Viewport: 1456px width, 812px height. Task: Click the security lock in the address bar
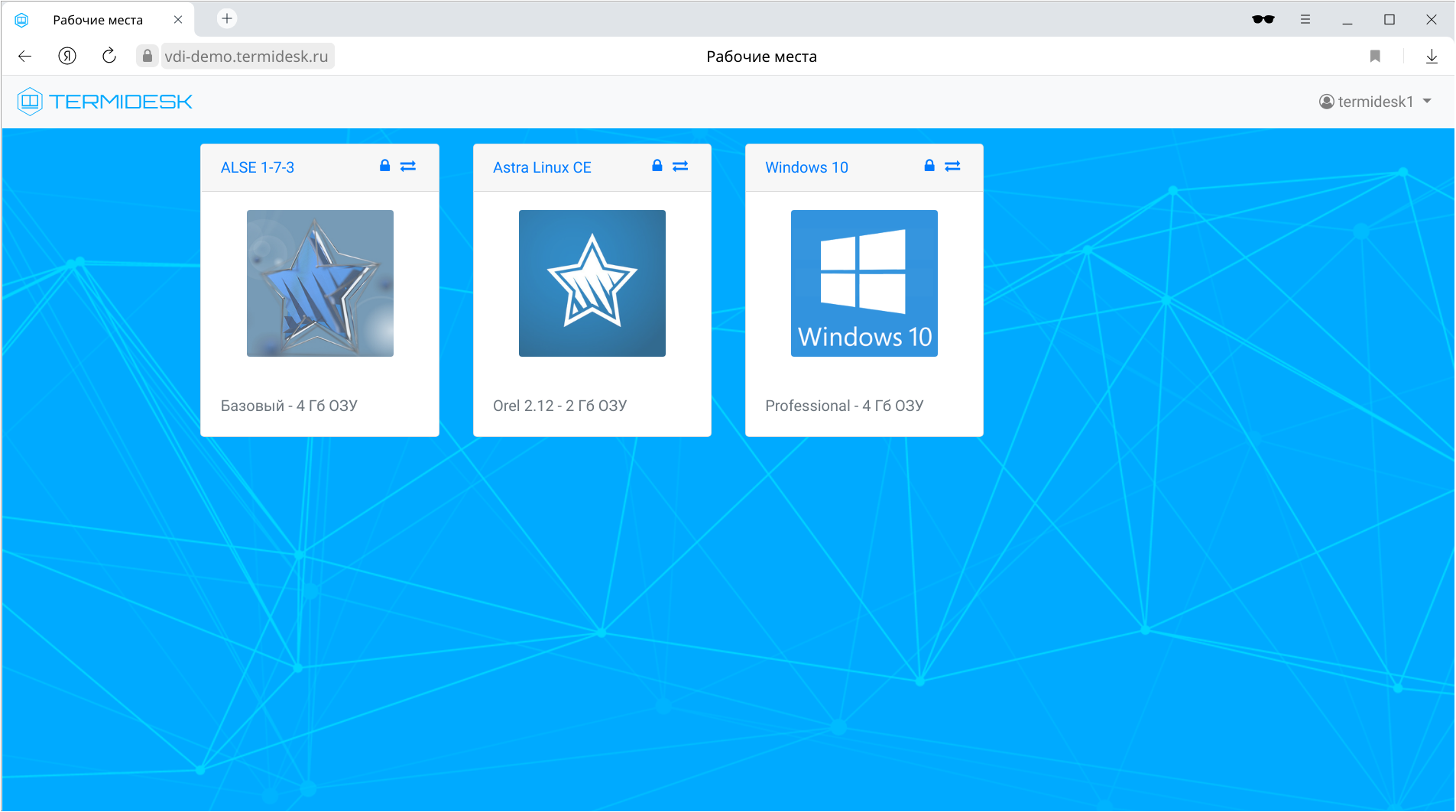147,56
